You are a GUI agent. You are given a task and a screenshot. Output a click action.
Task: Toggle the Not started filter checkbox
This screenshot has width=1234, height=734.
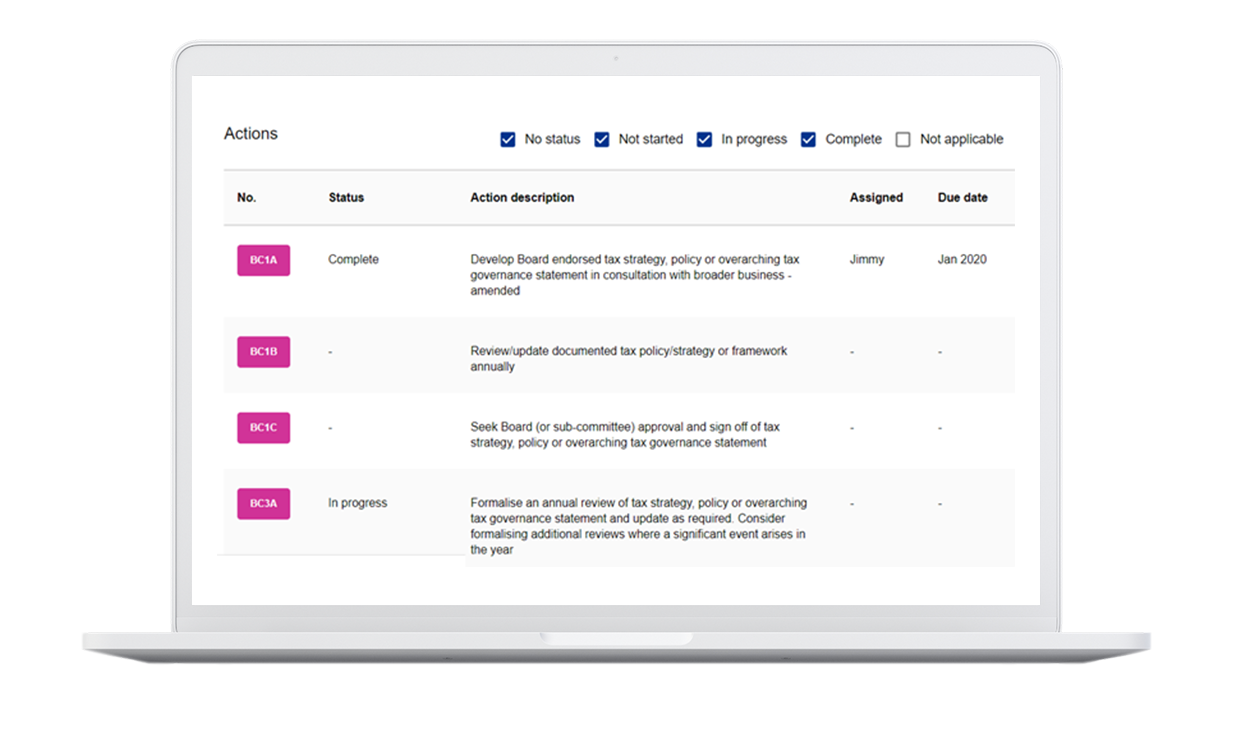pos(602,140)
